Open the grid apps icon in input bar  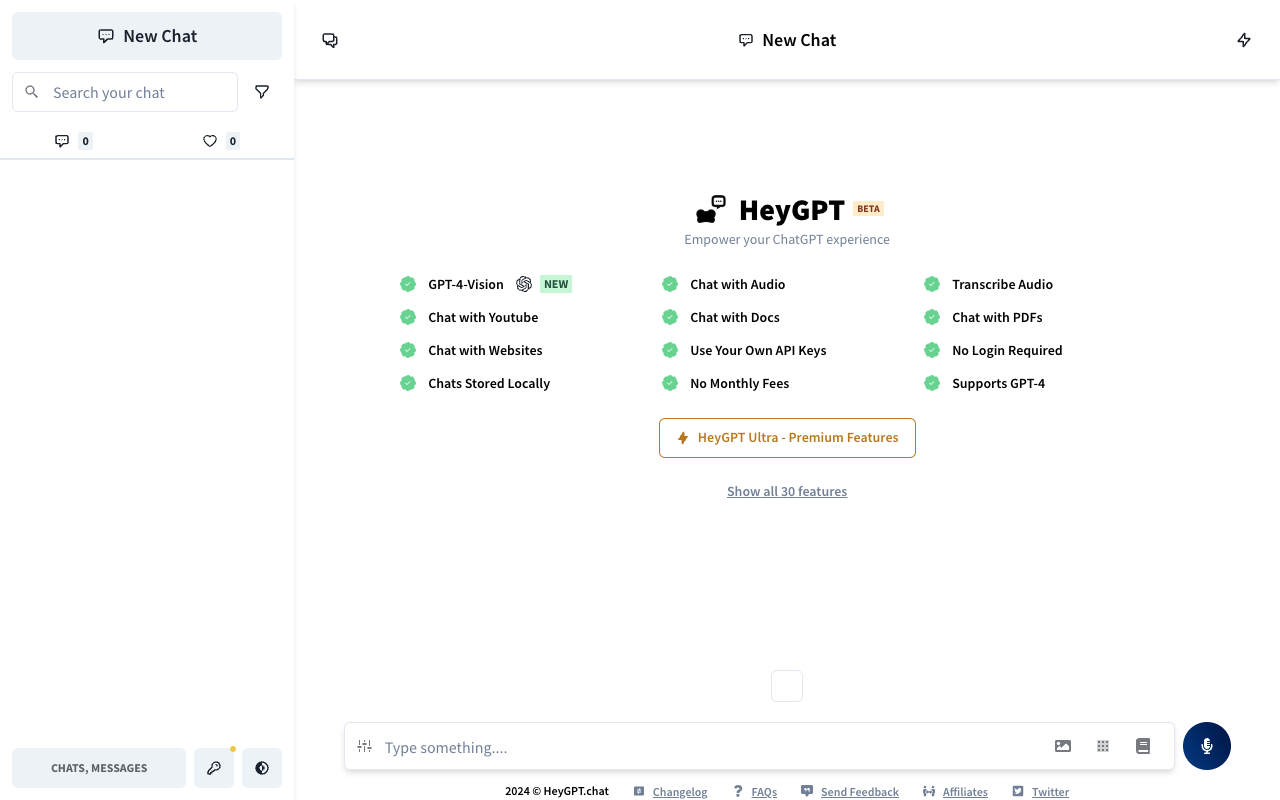pyautogui.click(x=1103, y=746)
